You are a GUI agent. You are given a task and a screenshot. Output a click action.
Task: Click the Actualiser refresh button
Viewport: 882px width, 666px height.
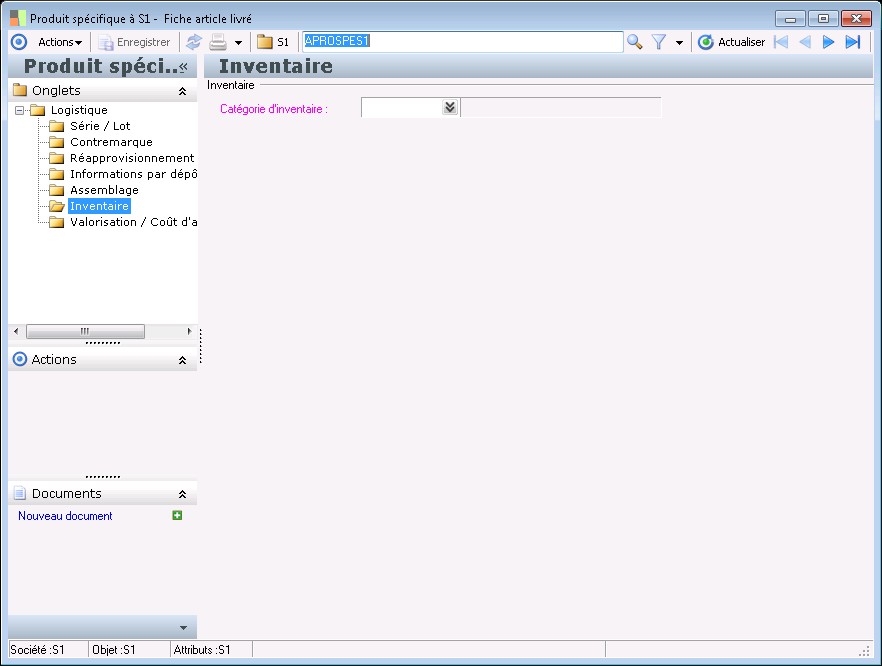(x=731, y=42)
